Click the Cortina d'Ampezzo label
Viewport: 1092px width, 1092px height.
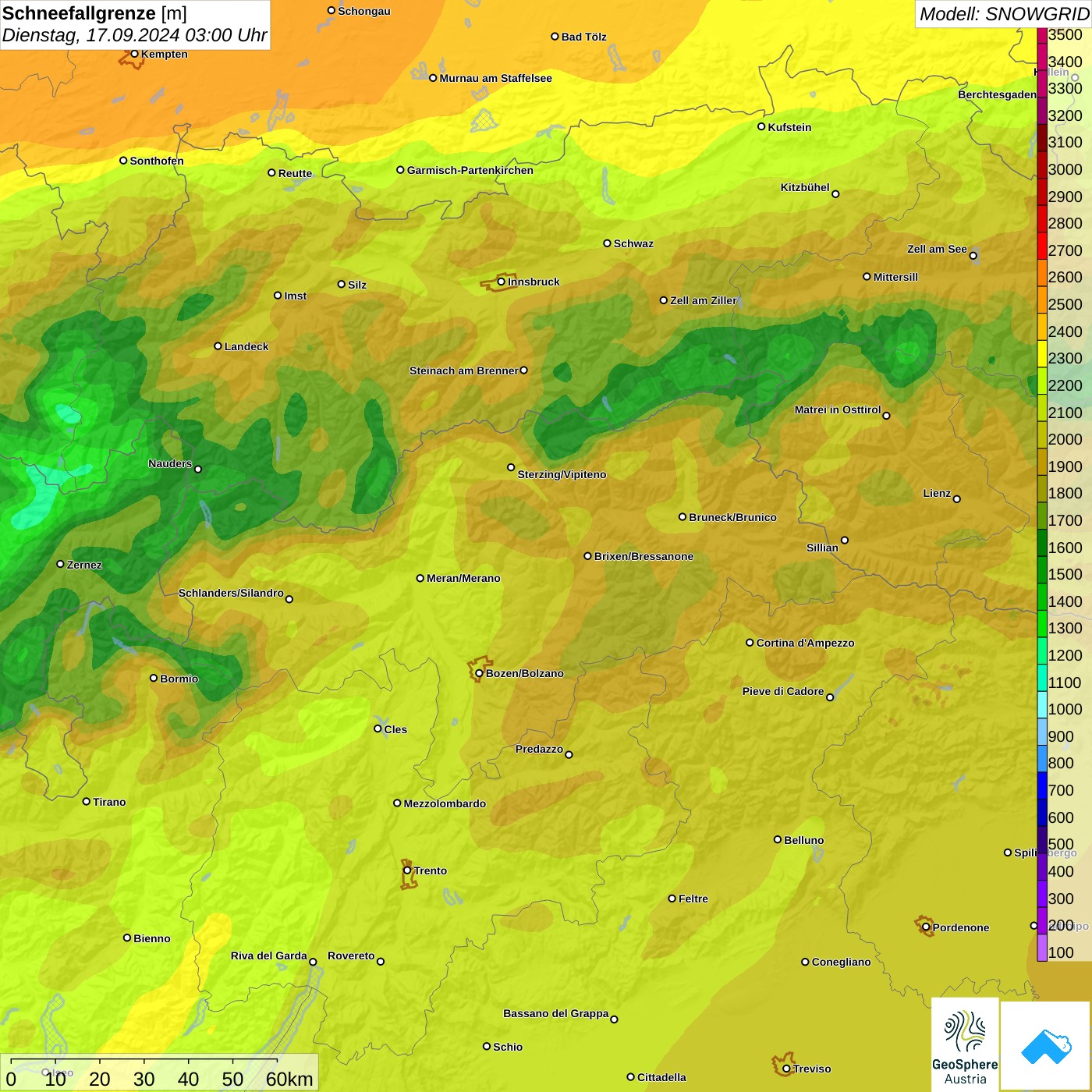(806, 643)
